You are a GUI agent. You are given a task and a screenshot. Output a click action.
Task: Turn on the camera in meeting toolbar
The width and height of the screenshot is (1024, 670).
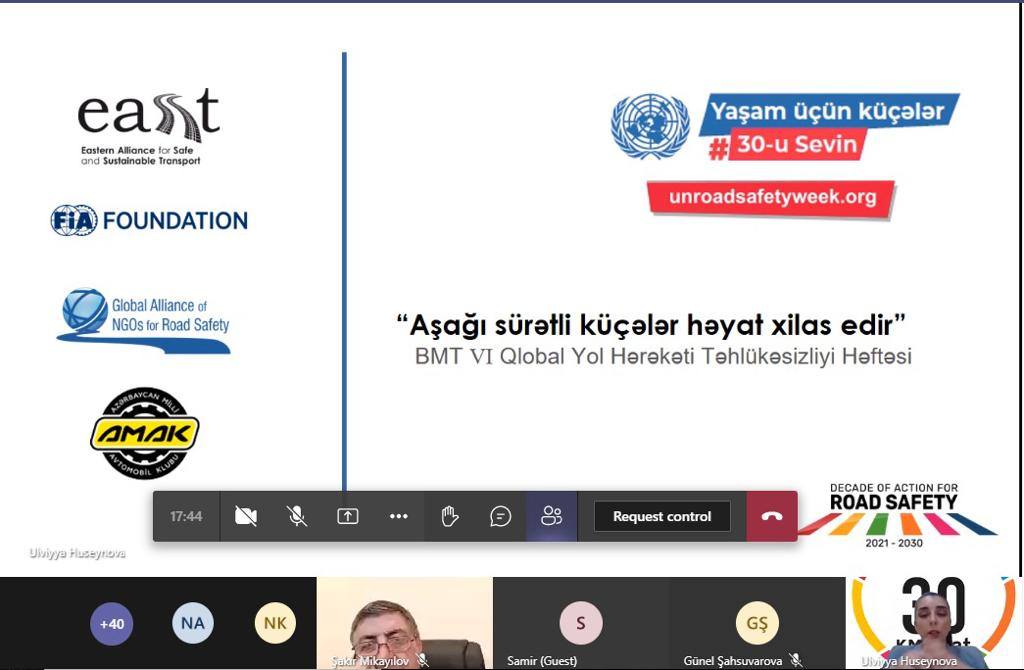coord(245,516)
